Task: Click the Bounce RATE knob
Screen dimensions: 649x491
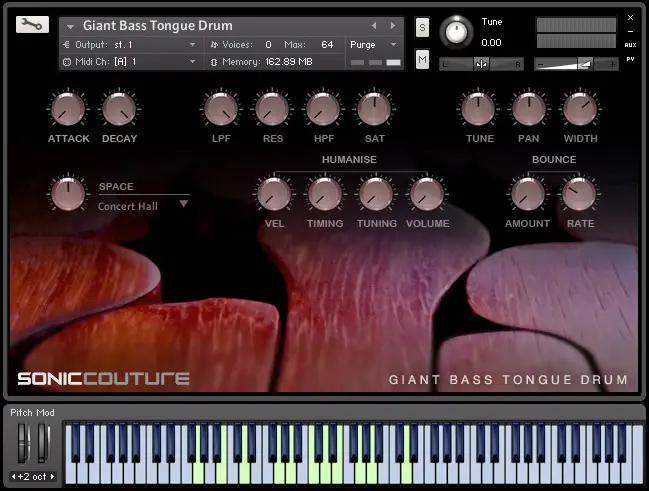Action: click(579, 194)
